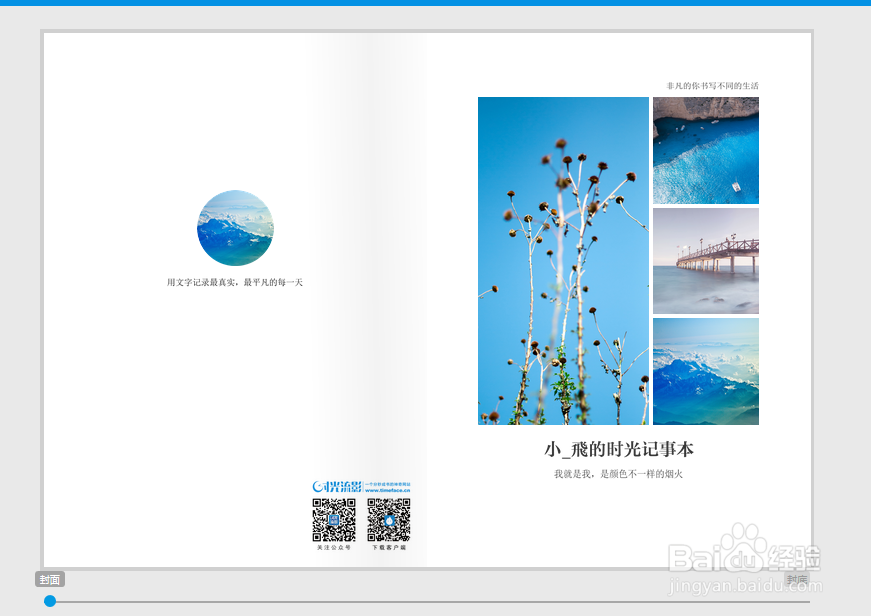
Task: Click the large blue-sky plants cover photo
Action: (562, 260)
